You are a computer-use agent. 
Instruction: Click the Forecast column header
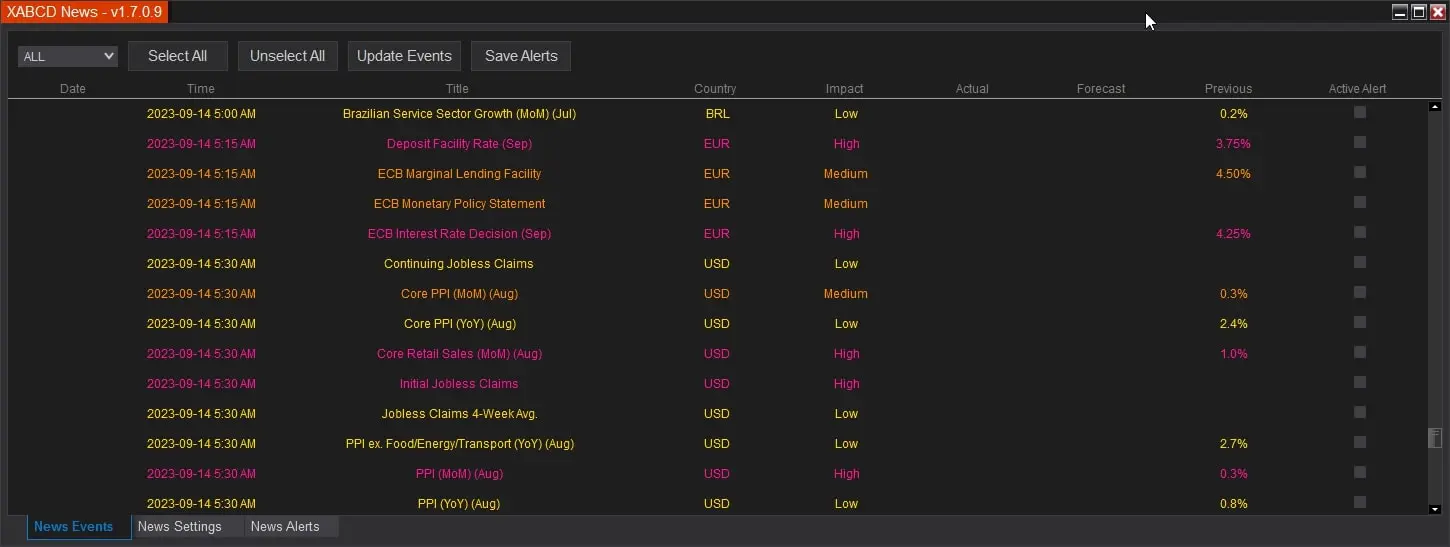(x=1101, y=89)
